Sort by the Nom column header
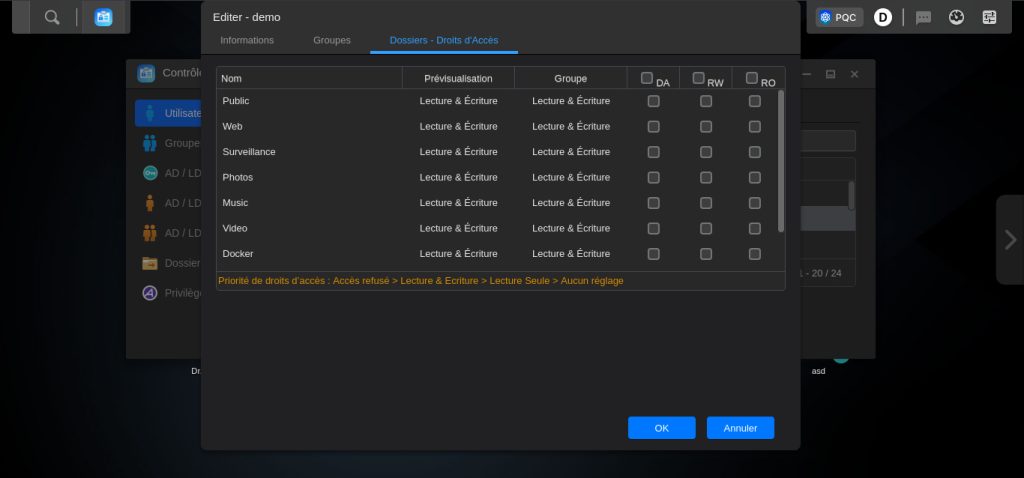Image resolution: width=1024 pixels, height=478 pixels. click(310, 78)
